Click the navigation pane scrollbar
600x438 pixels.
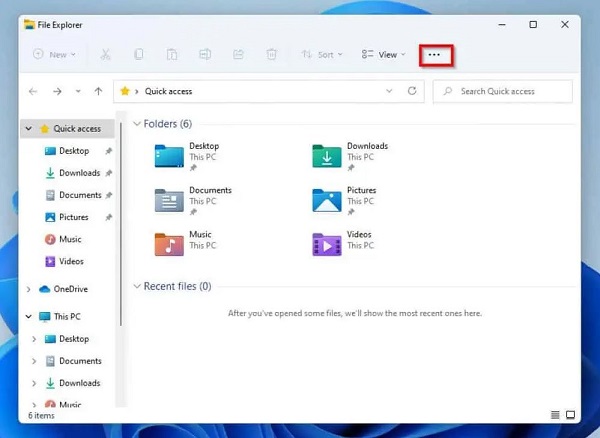tap(121, 225)
